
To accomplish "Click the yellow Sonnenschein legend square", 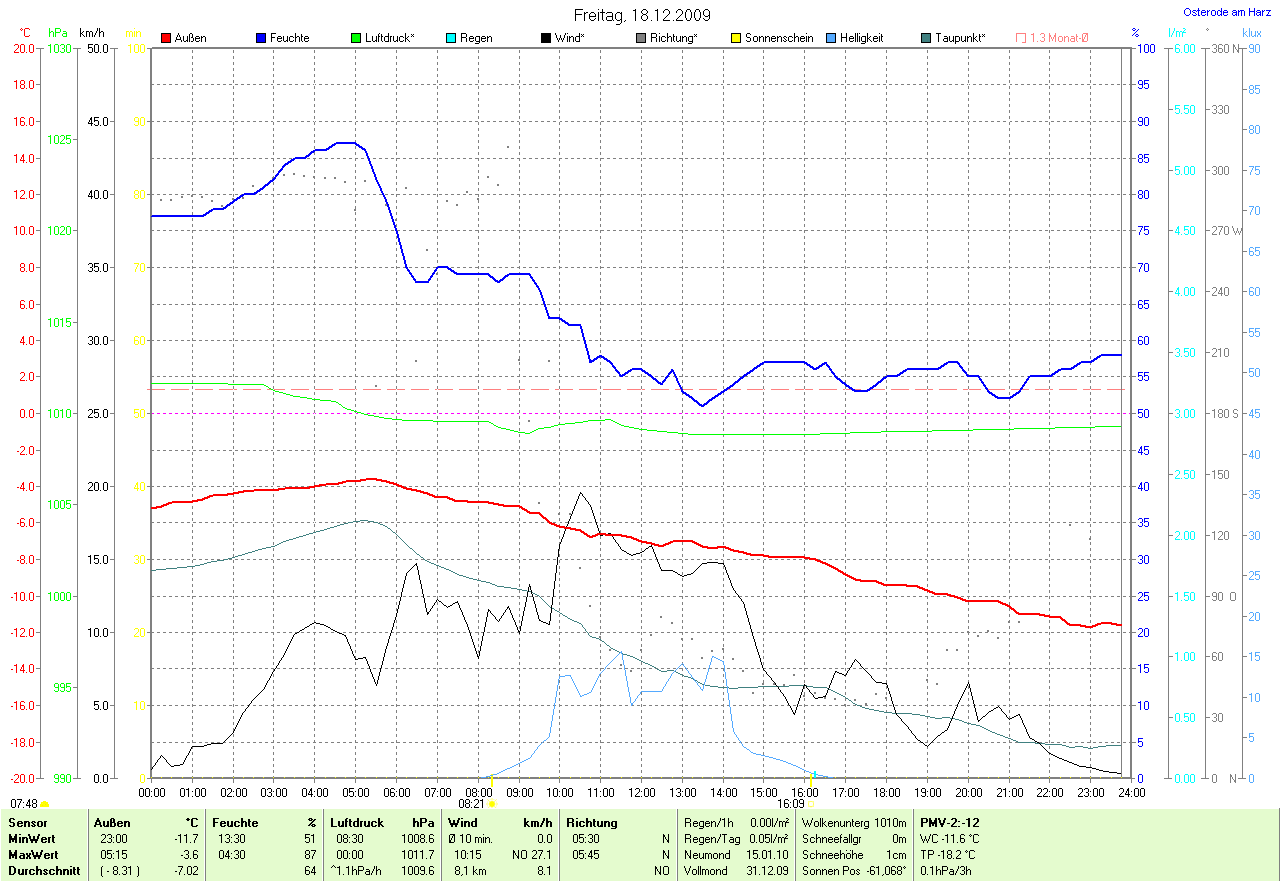I will click(736, 38).
